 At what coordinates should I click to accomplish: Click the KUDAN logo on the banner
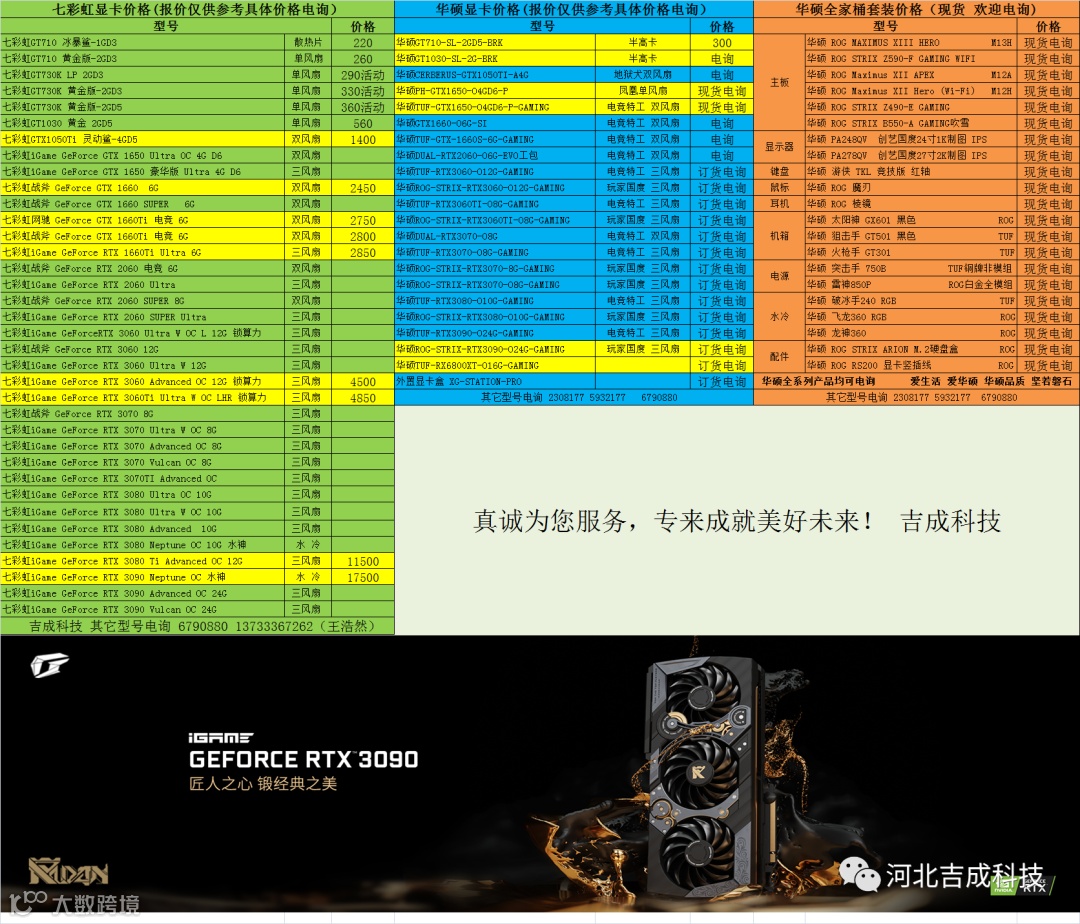tap(68, 872)
